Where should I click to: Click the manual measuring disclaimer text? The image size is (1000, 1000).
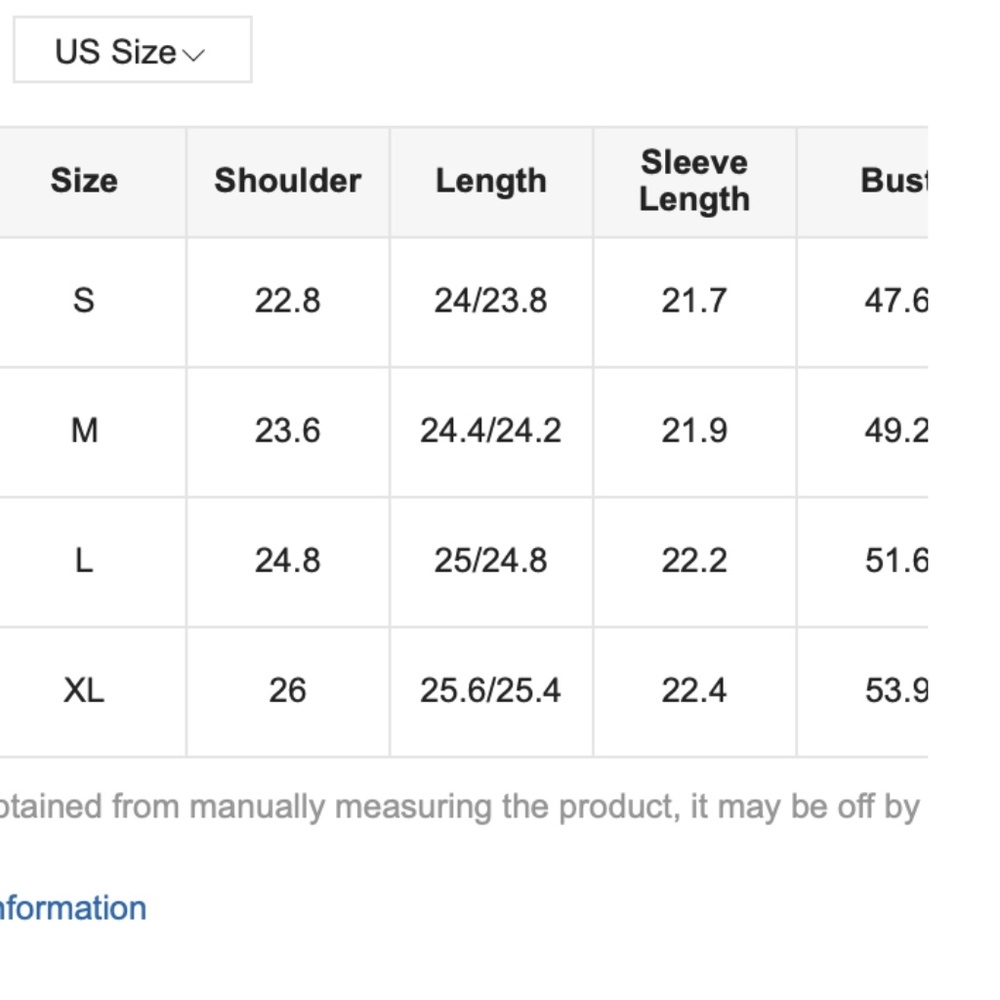(x=459, y=807)
